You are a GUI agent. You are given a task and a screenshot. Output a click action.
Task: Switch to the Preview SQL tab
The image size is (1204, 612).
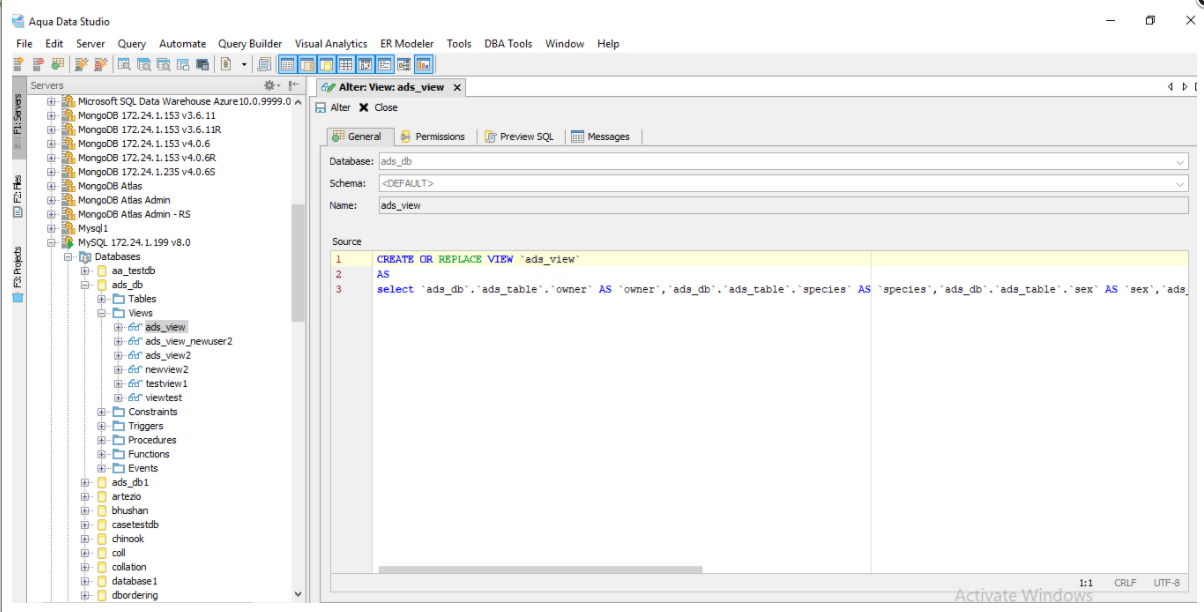click(518, 137)
